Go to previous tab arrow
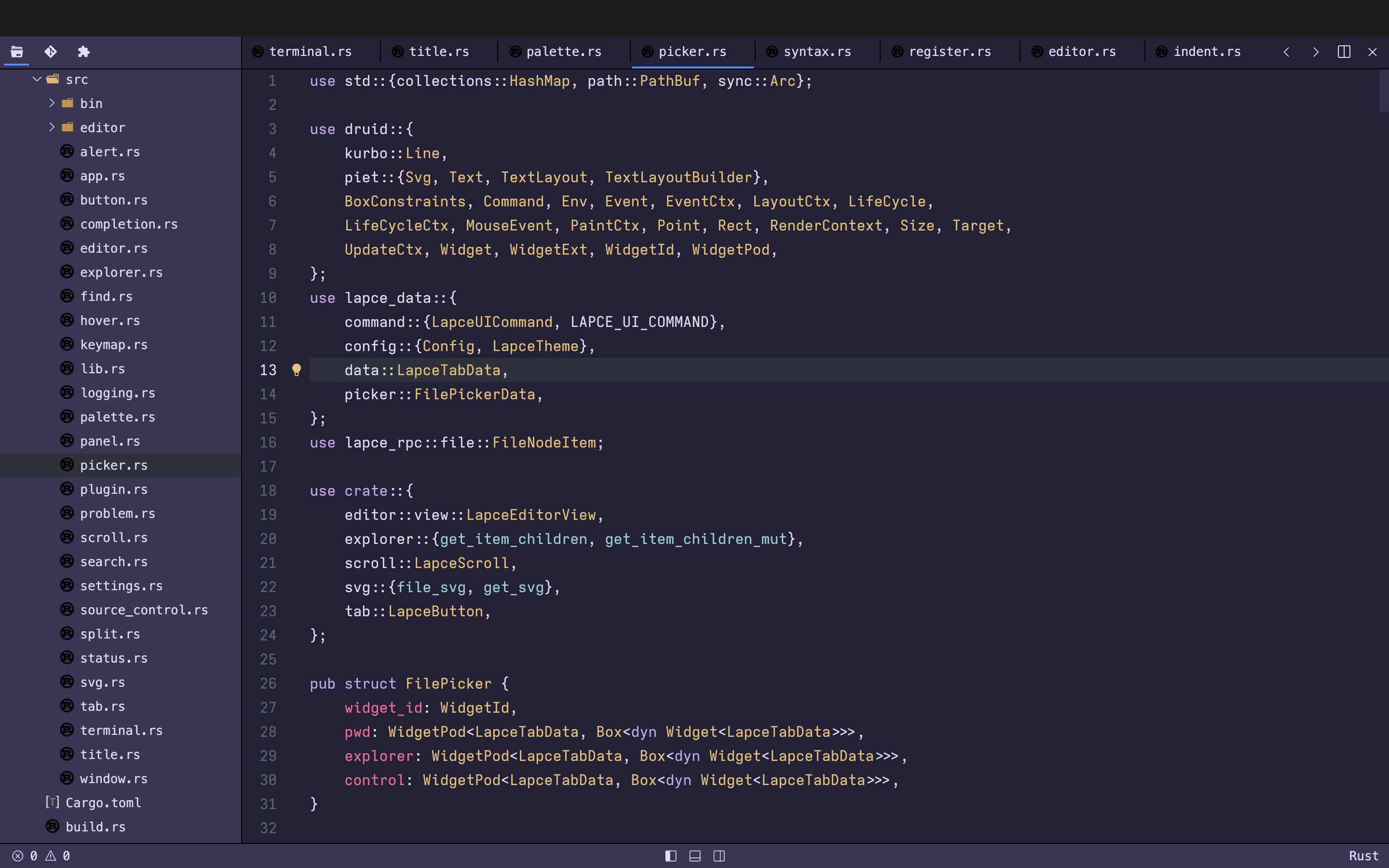Viewport: 1389px width, 868px height. [1286, 52]
